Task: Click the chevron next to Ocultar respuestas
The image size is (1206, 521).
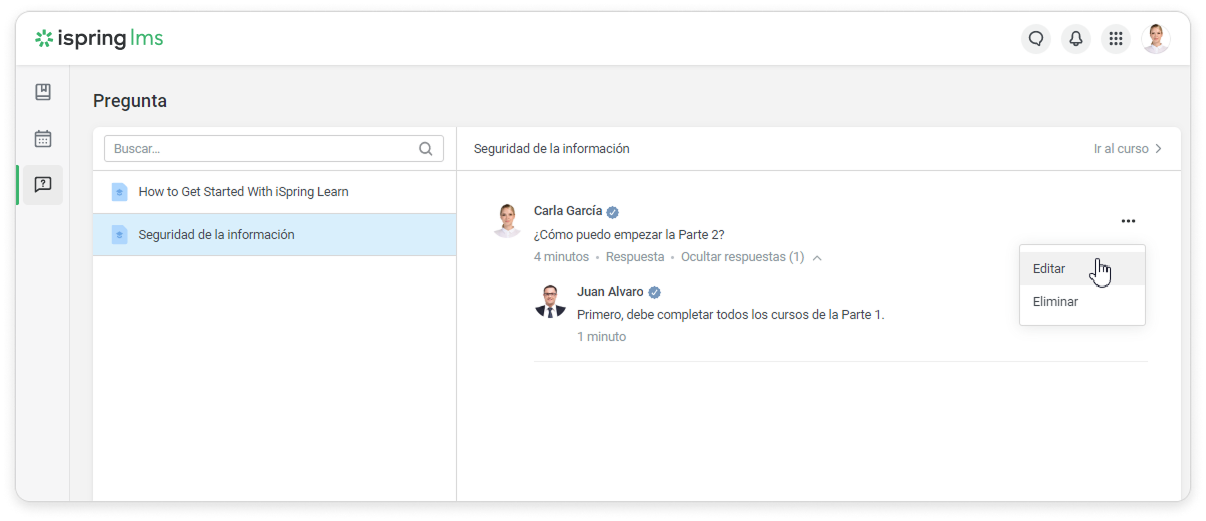Action: point(817,258)
